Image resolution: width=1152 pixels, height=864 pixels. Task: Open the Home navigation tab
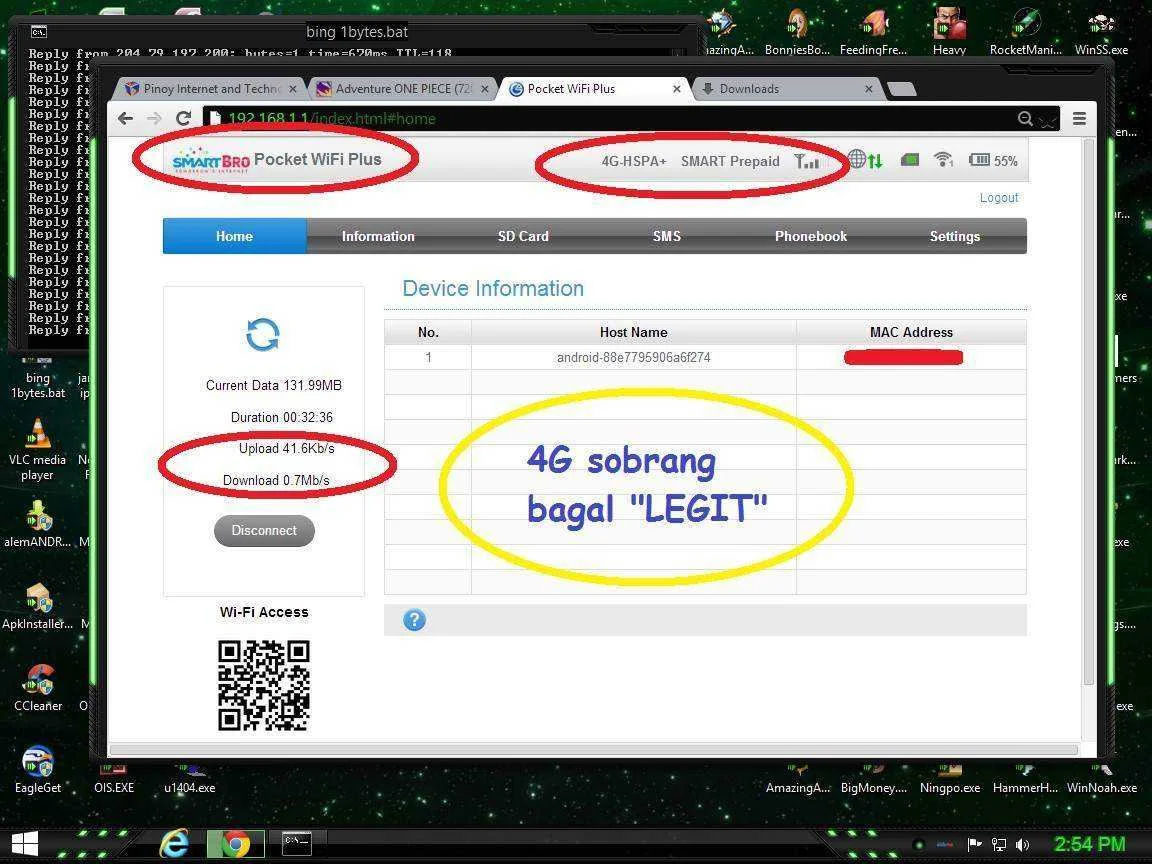[234, 236]
